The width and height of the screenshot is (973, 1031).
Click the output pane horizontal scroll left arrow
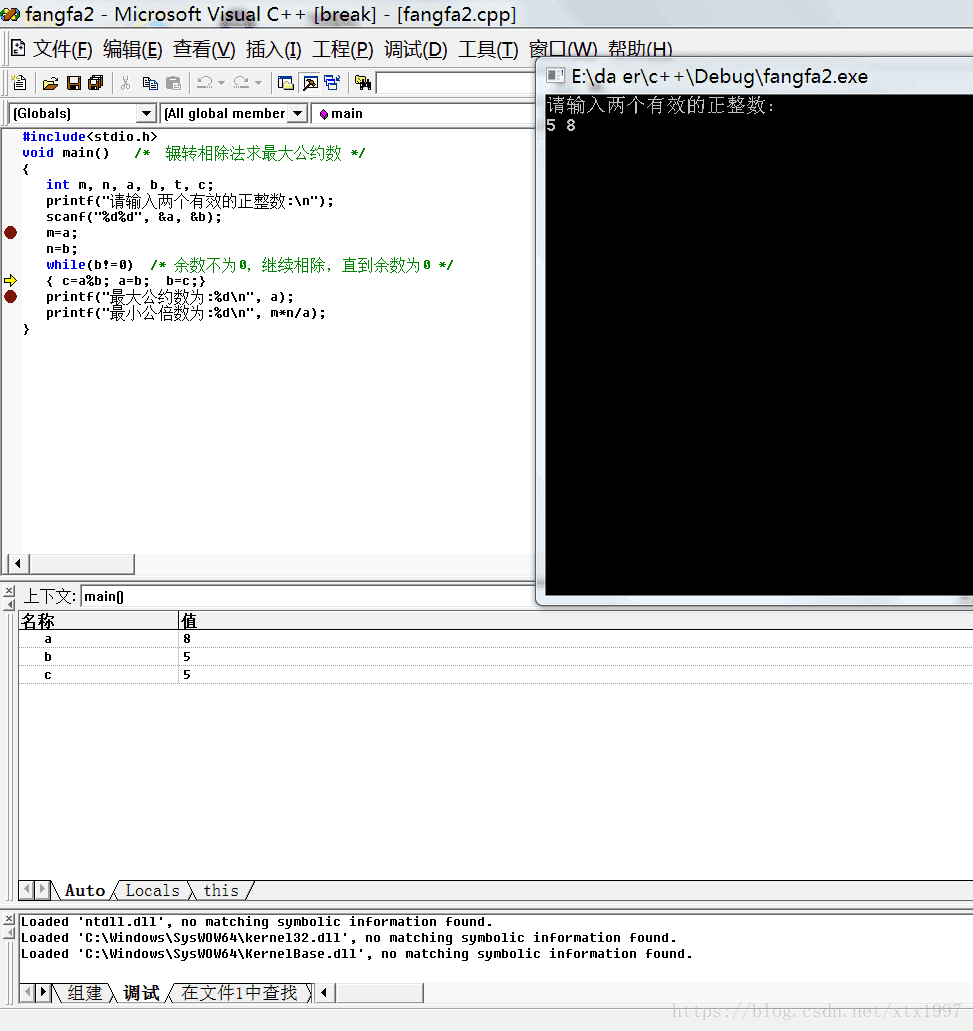324,992
